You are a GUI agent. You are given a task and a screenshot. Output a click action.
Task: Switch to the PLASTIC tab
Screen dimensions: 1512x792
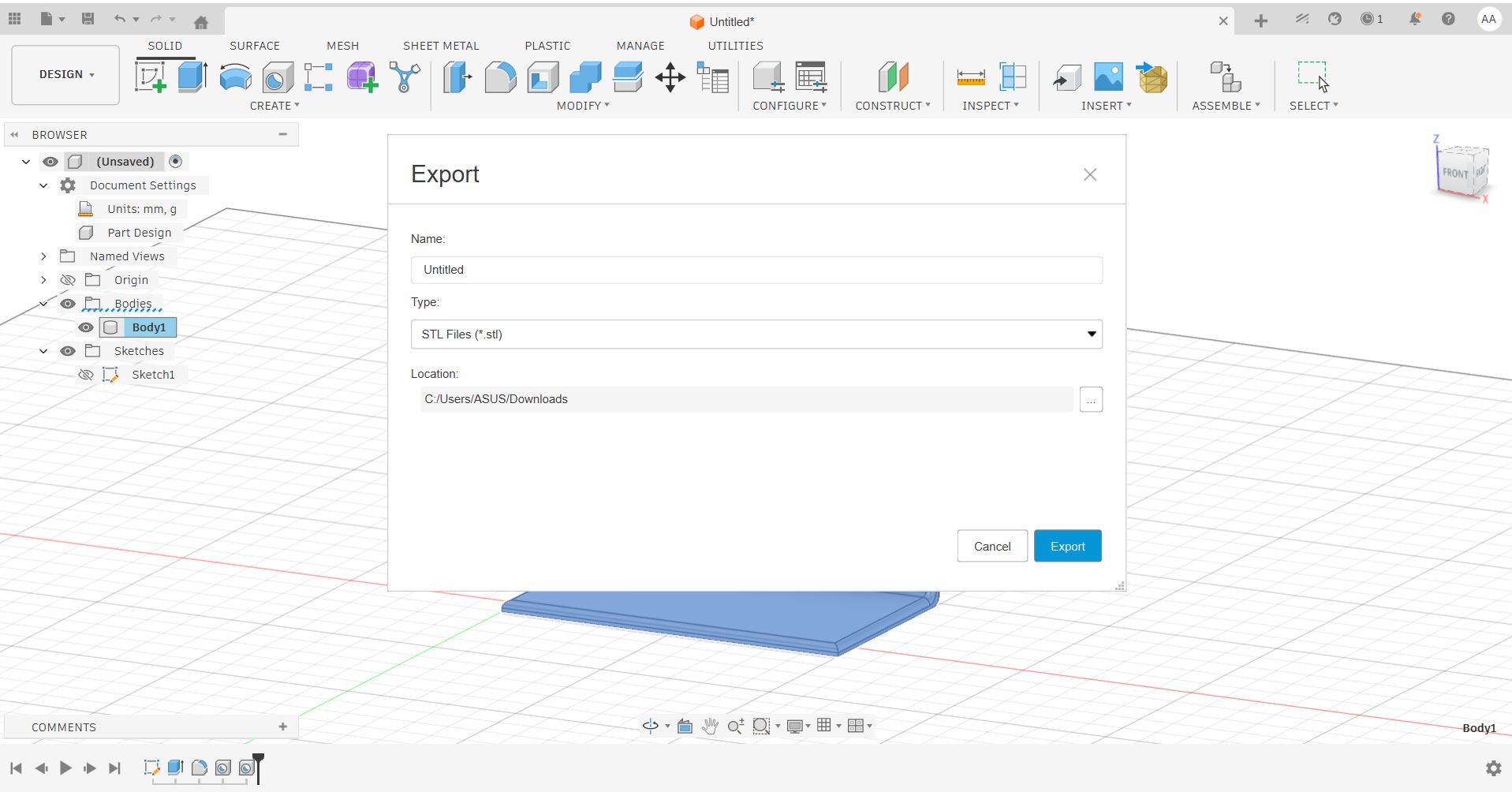coord(547,46)
